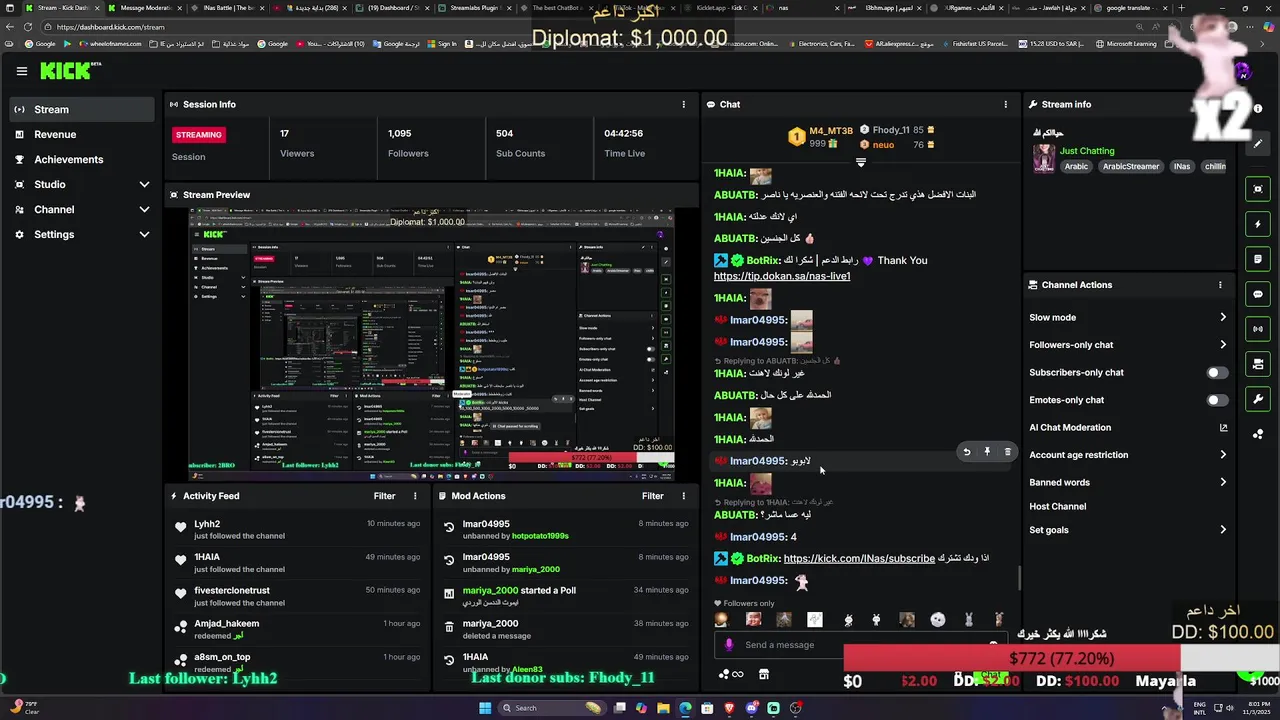Open the hamburger sidebar menu
The height and width of the screenshot is (720, 1280).
click(x=21, y=71)
